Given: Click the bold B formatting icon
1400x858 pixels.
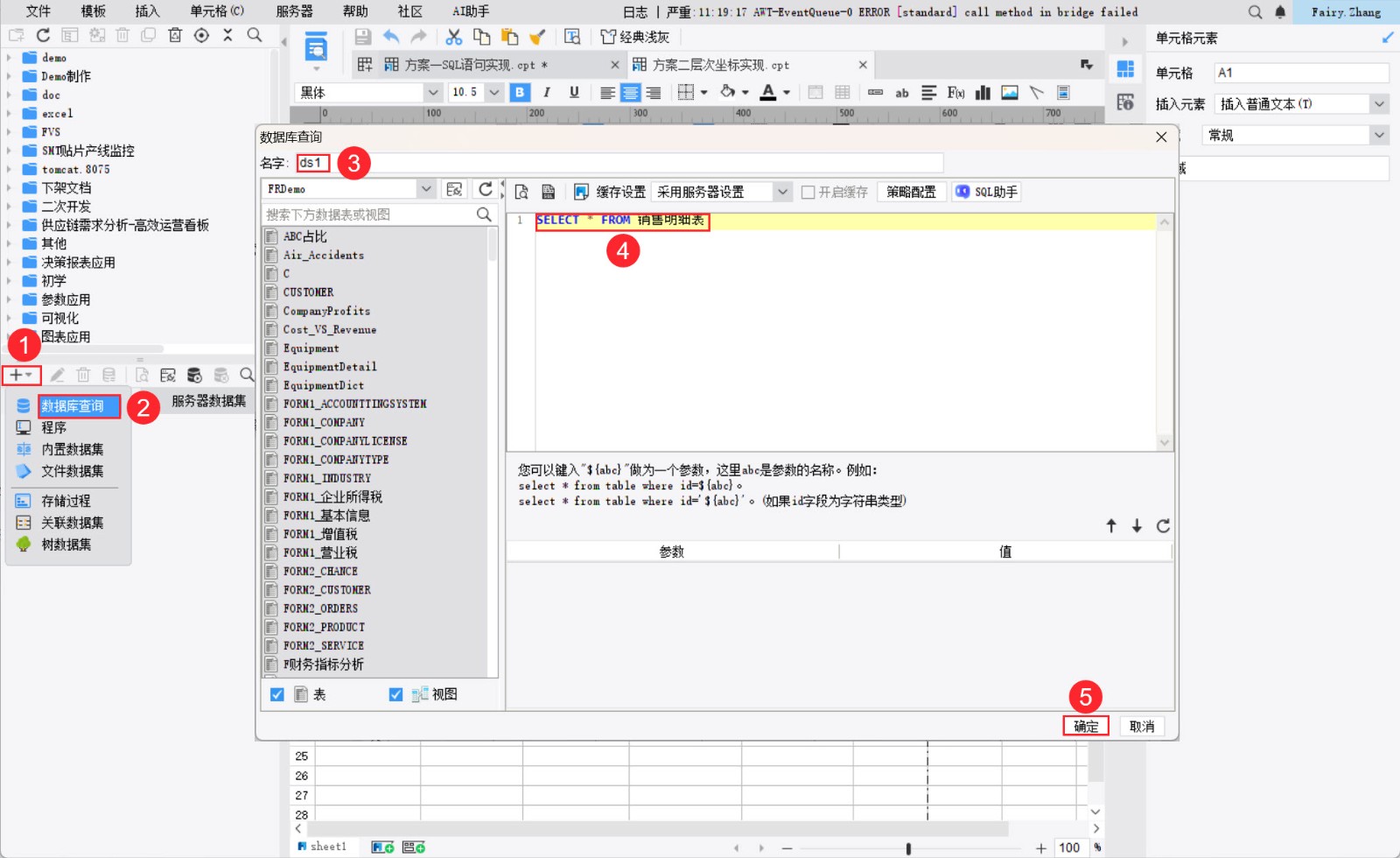Looking at the screenshot, I should 520,92.
